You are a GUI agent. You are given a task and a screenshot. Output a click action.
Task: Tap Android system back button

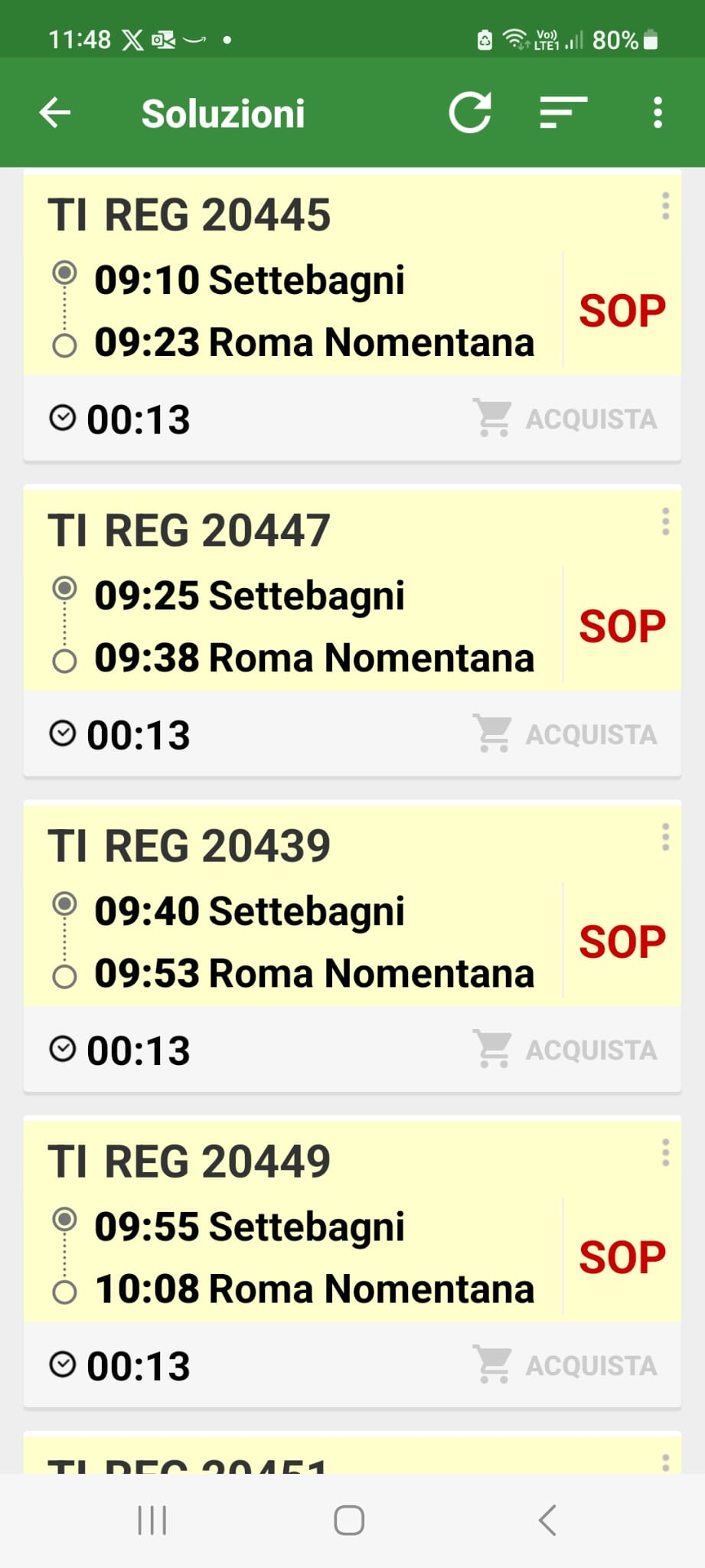pyautogui.click(x=547, y=1521)
